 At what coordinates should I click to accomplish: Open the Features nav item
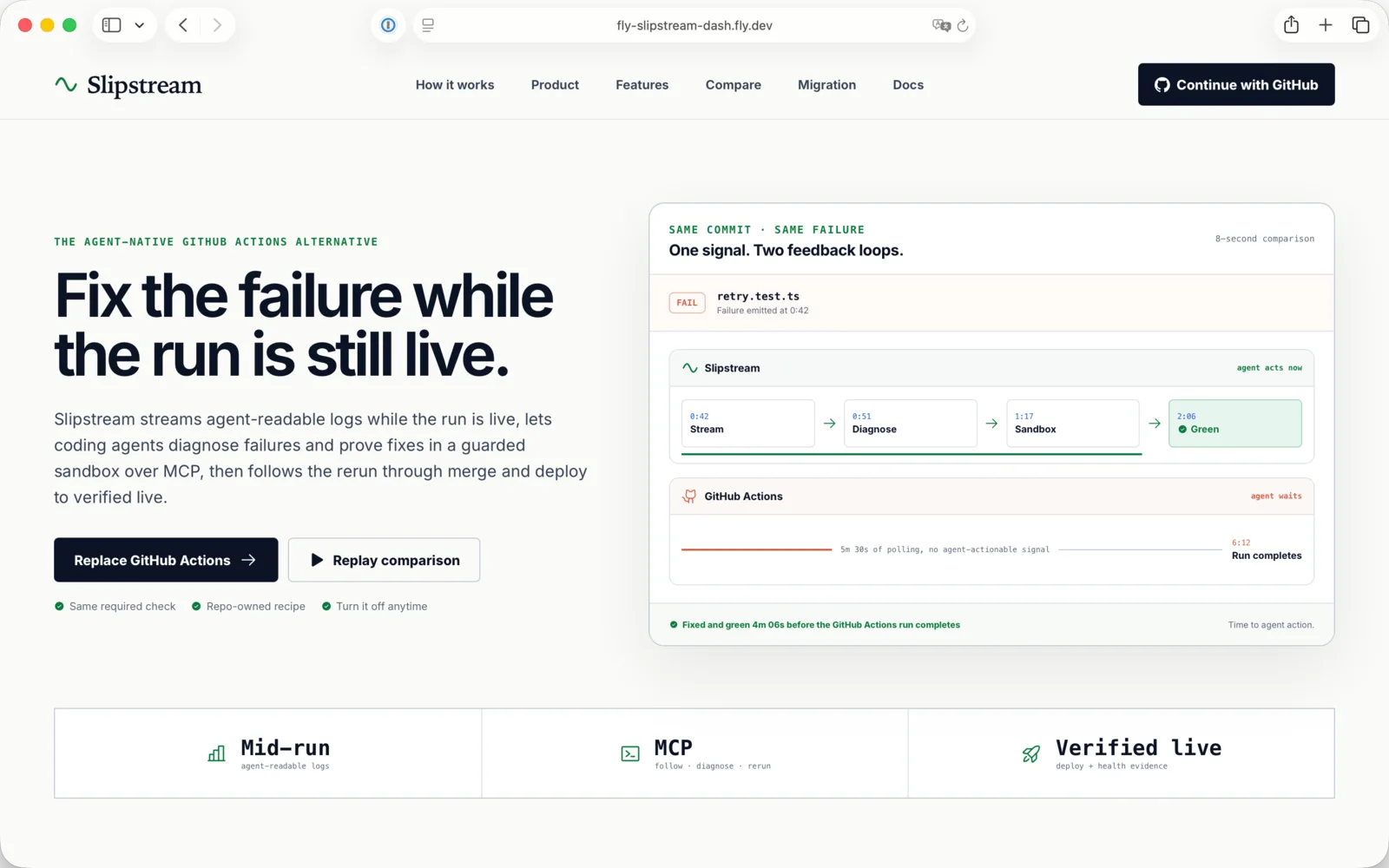tap(642, 85)
